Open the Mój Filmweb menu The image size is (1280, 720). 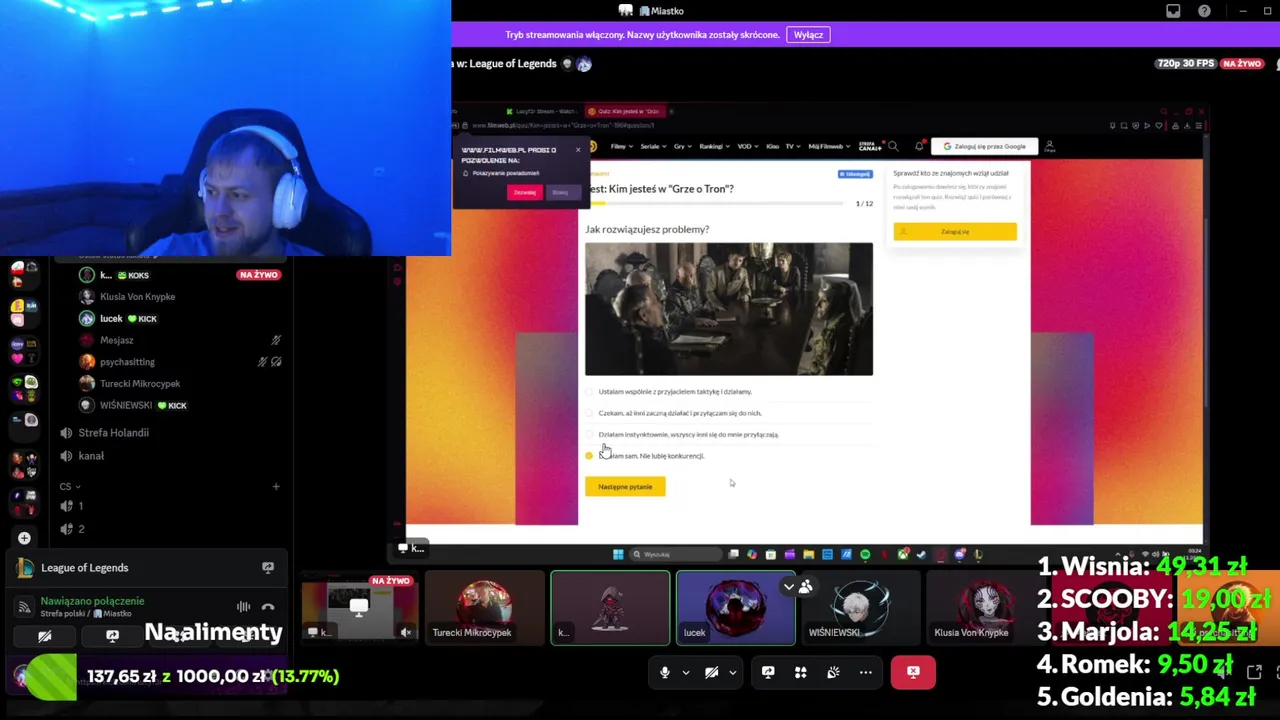[828, 146]
